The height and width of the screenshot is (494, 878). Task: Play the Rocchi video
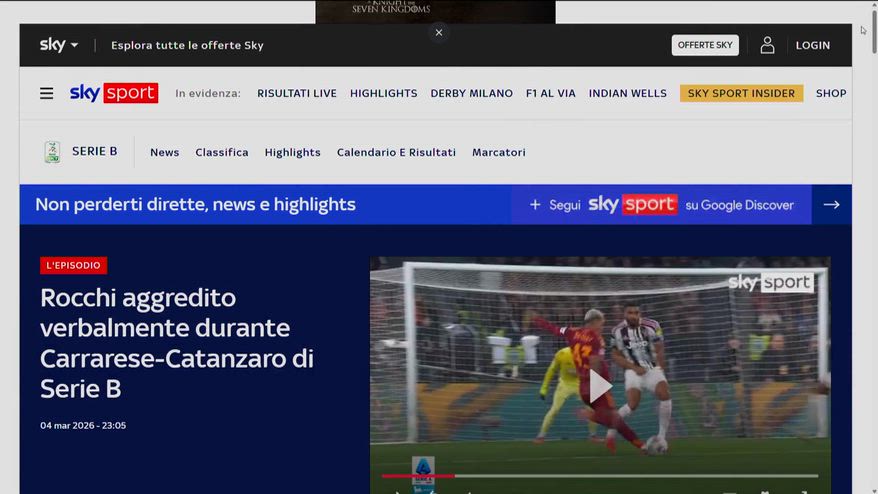(599, 386)
